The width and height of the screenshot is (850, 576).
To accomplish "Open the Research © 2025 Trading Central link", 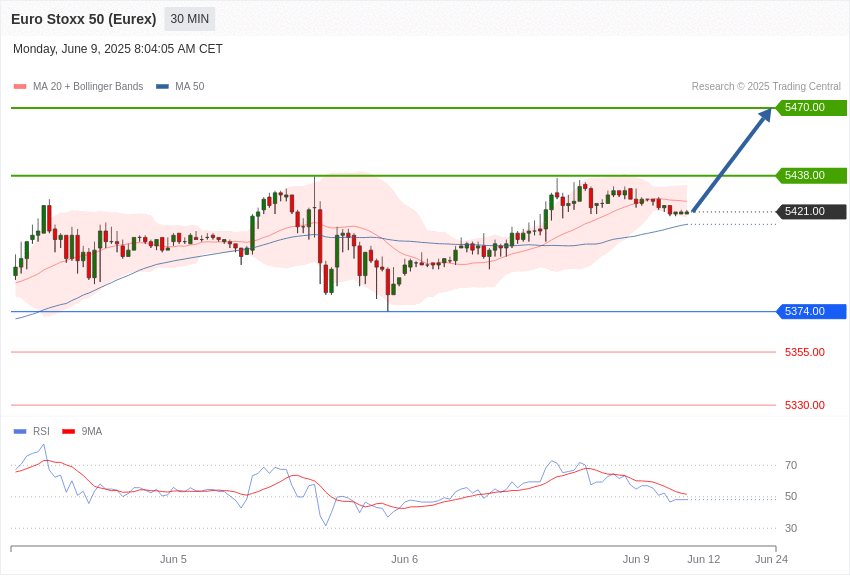I will [765, 86].
